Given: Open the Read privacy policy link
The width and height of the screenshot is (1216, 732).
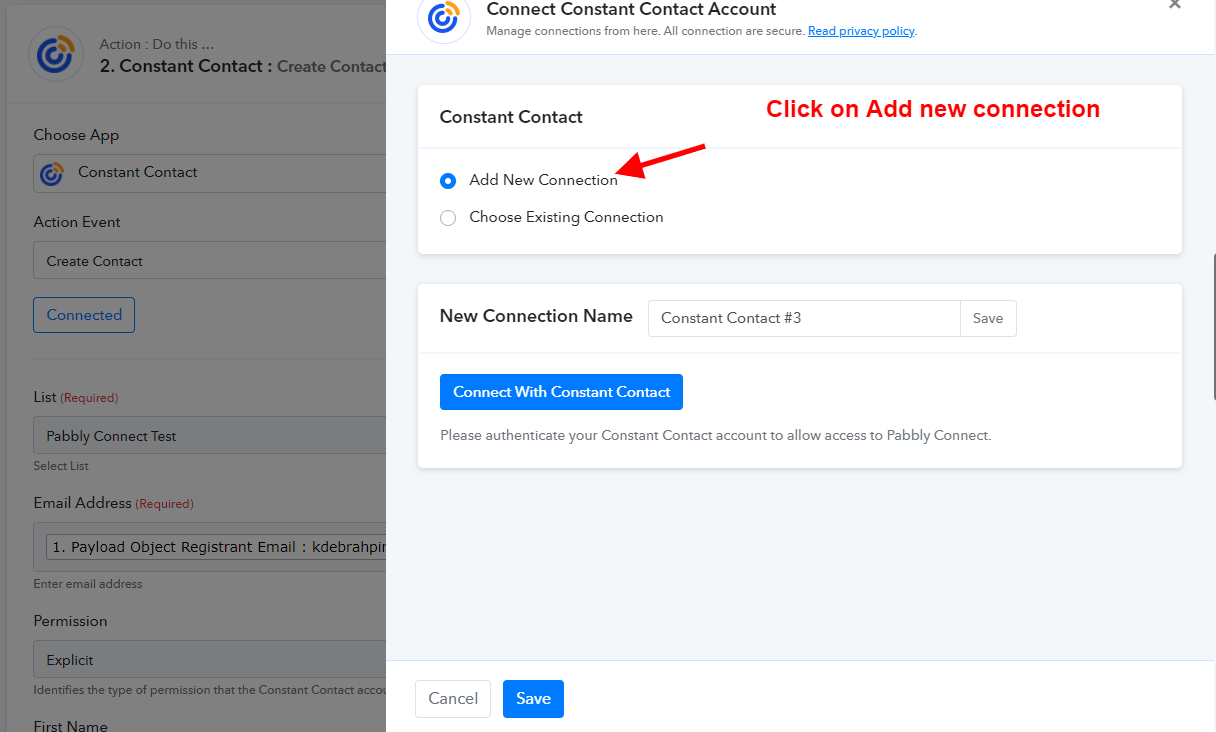Looking at the screenshot, I should [x=861, y=31].
